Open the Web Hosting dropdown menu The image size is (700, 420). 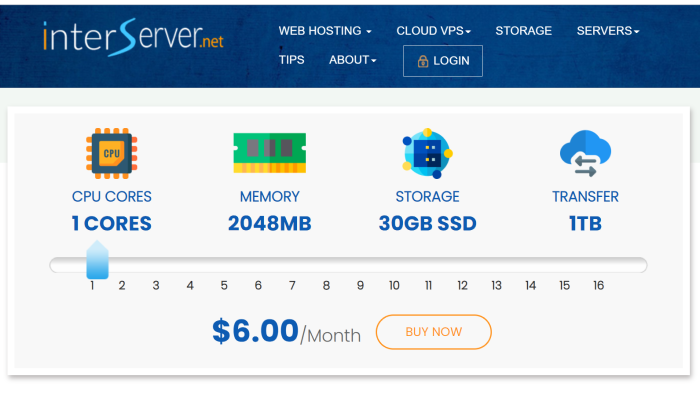tap(325, 31)
